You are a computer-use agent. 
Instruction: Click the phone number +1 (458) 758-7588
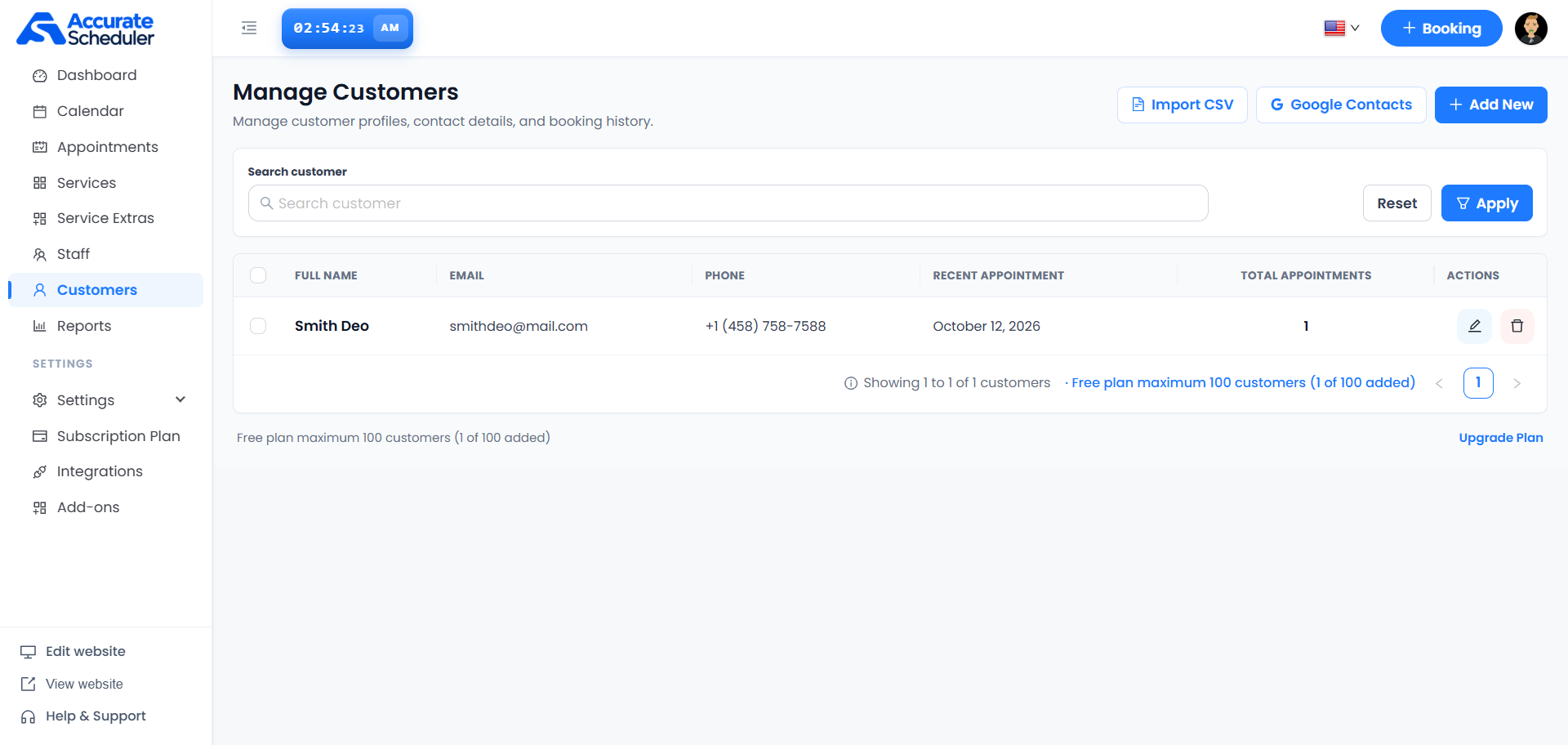click(x=765, y=326)
